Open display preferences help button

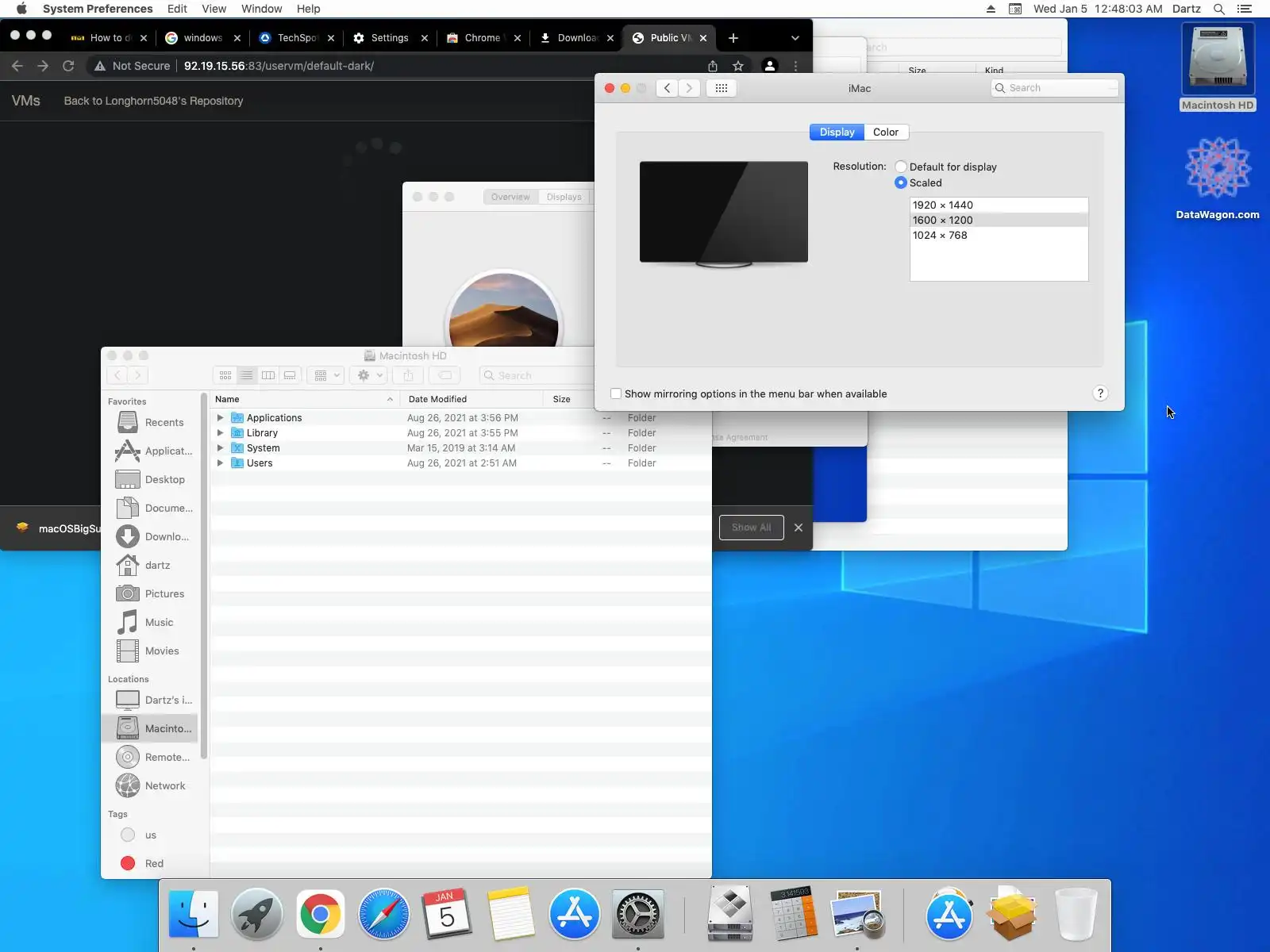pyautogui.click(x=1100, y=393)
